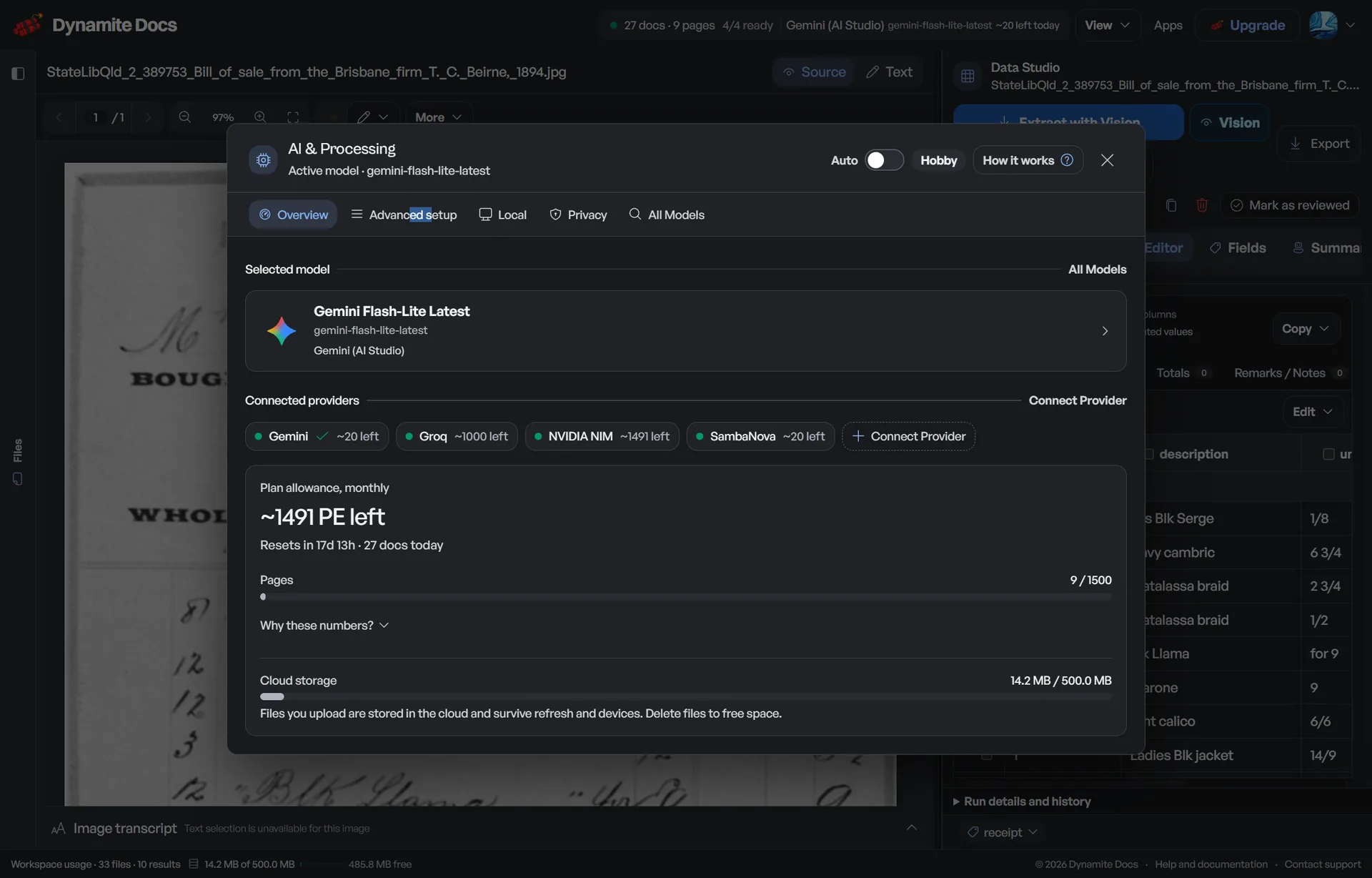Click the Files panel icon on the left edge
The width and height of the screenshot is (1372, 878).
(18, 479)
